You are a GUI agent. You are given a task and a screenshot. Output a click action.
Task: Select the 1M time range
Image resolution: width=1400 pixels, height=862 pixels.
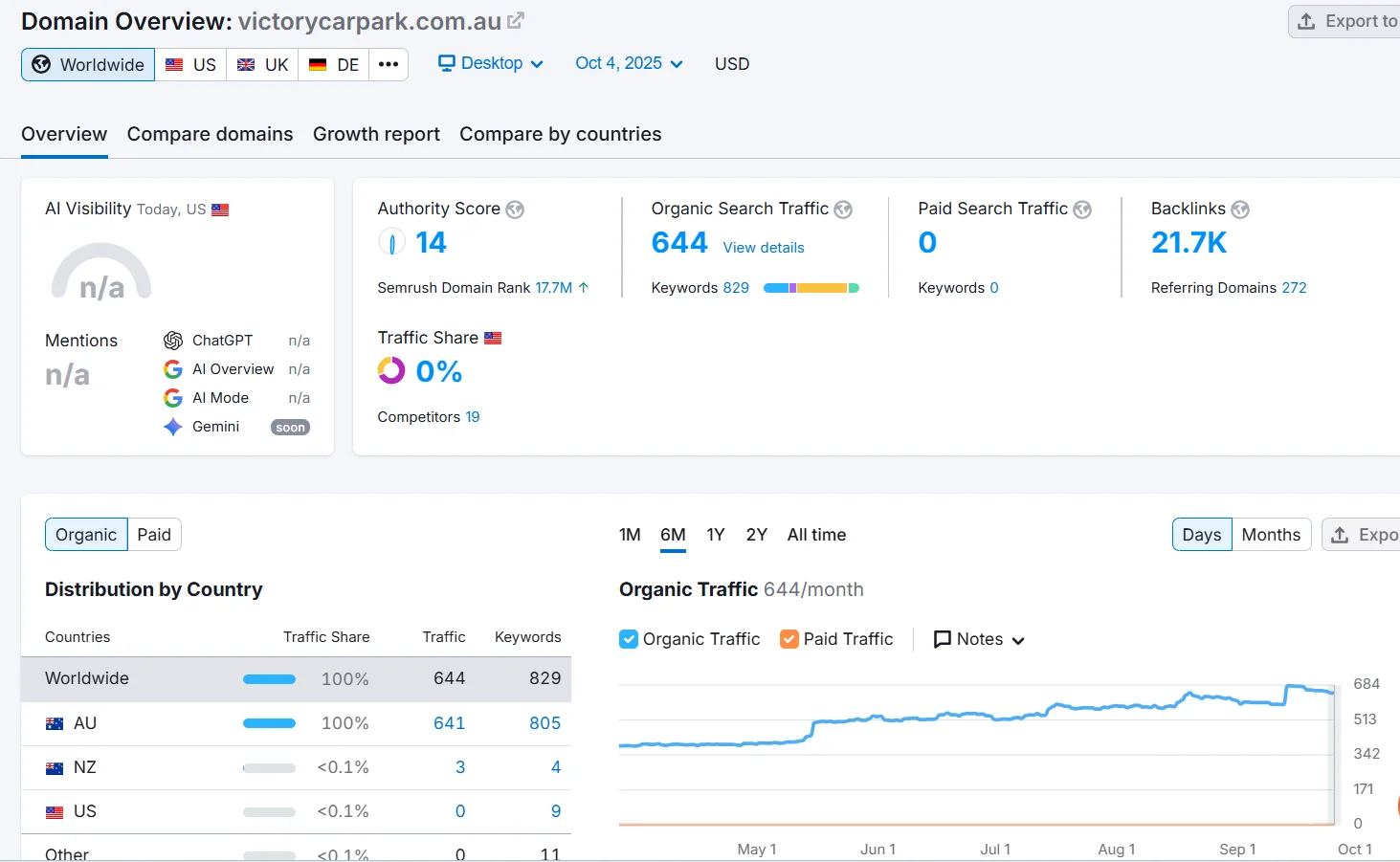(x=630, y=535)
